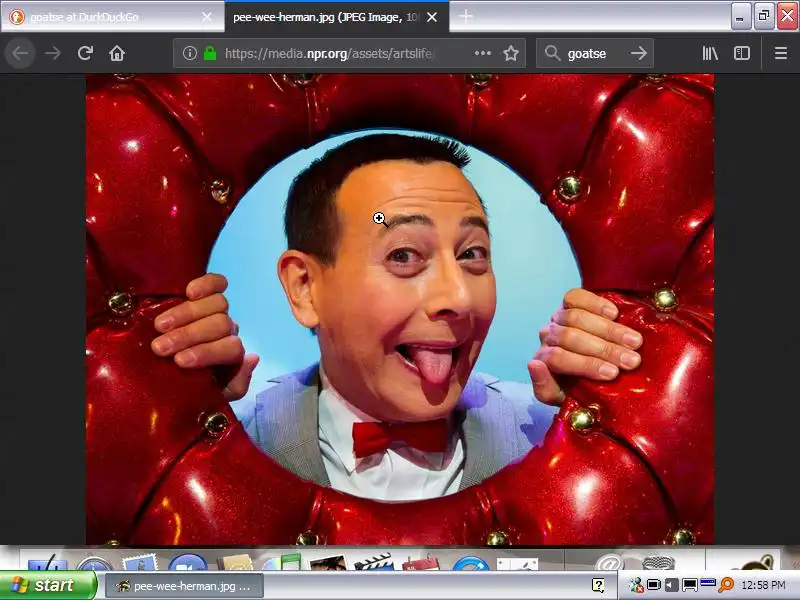Go forward one page

pos(53,53)
